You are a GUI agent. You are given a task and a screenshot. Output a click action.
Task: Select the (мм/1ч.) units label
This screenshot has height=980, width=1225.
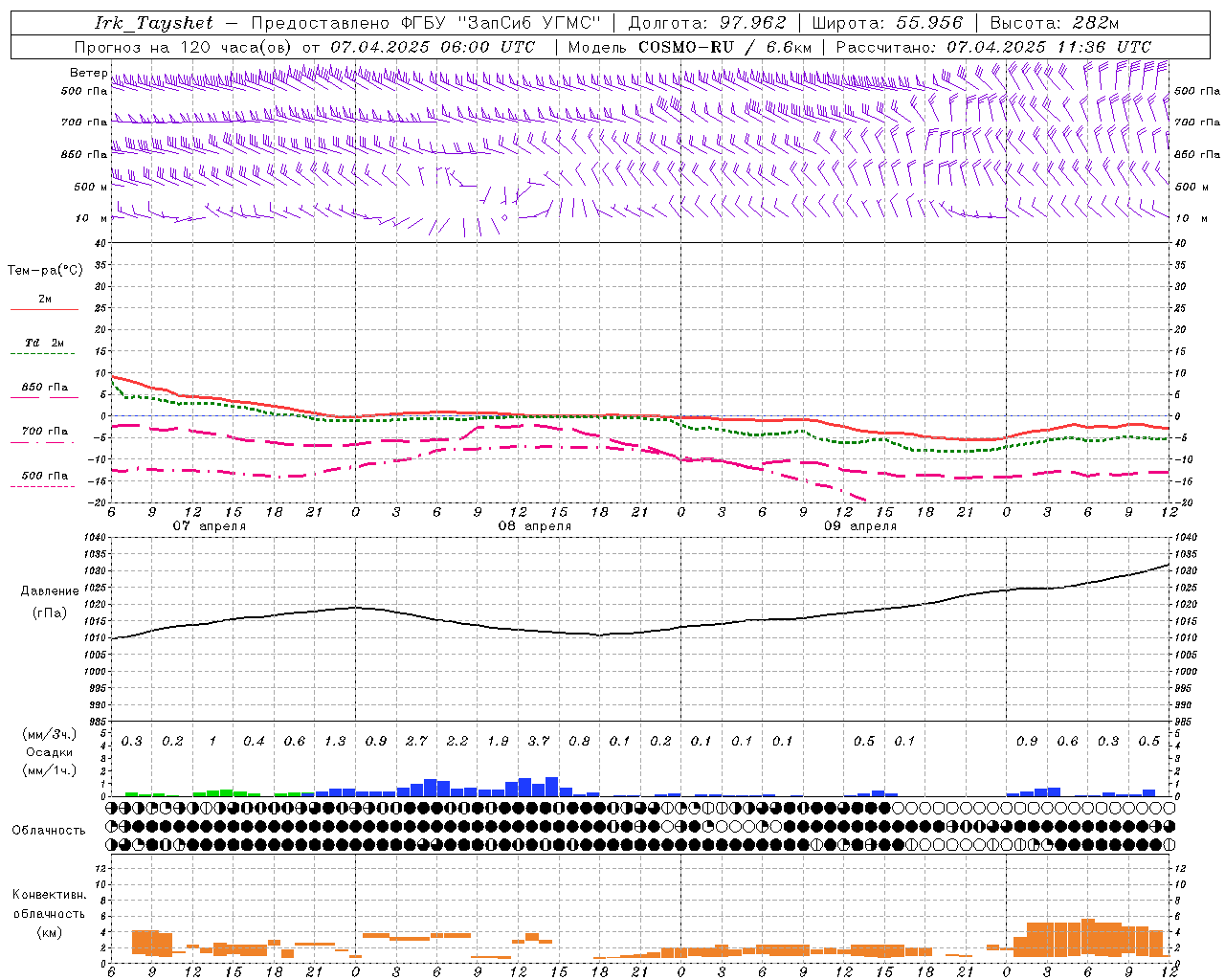point(49,770)
